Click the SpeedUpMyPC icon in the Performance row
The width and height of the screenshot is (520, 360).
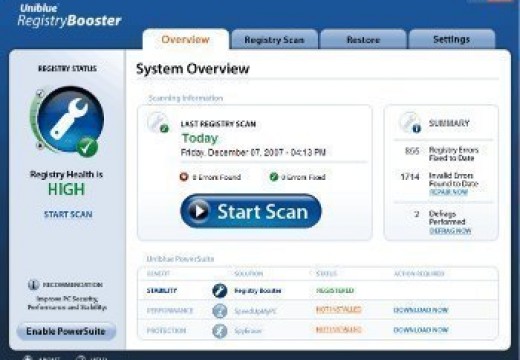pos(220,311)
